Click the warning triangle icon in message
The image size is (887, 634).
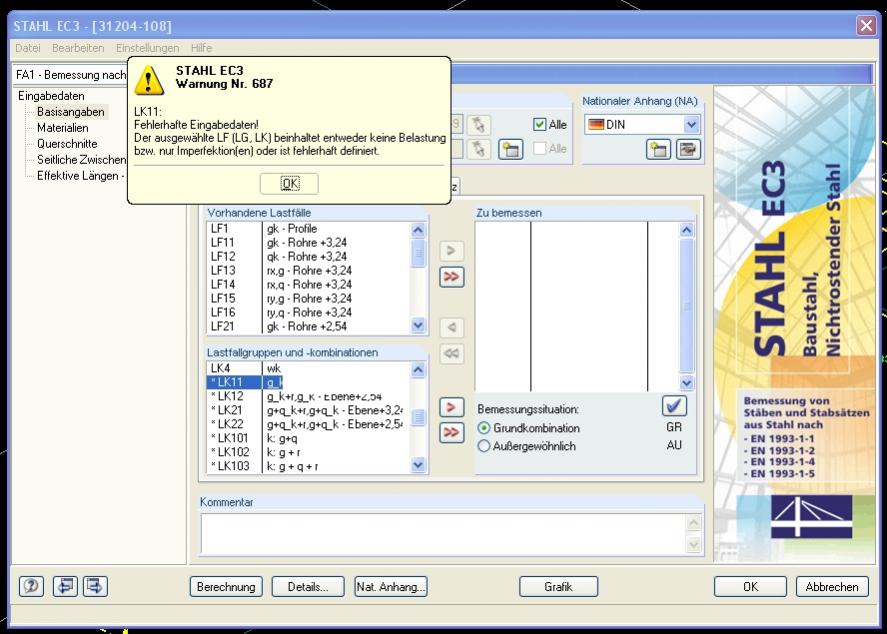(x=149, y=80)
